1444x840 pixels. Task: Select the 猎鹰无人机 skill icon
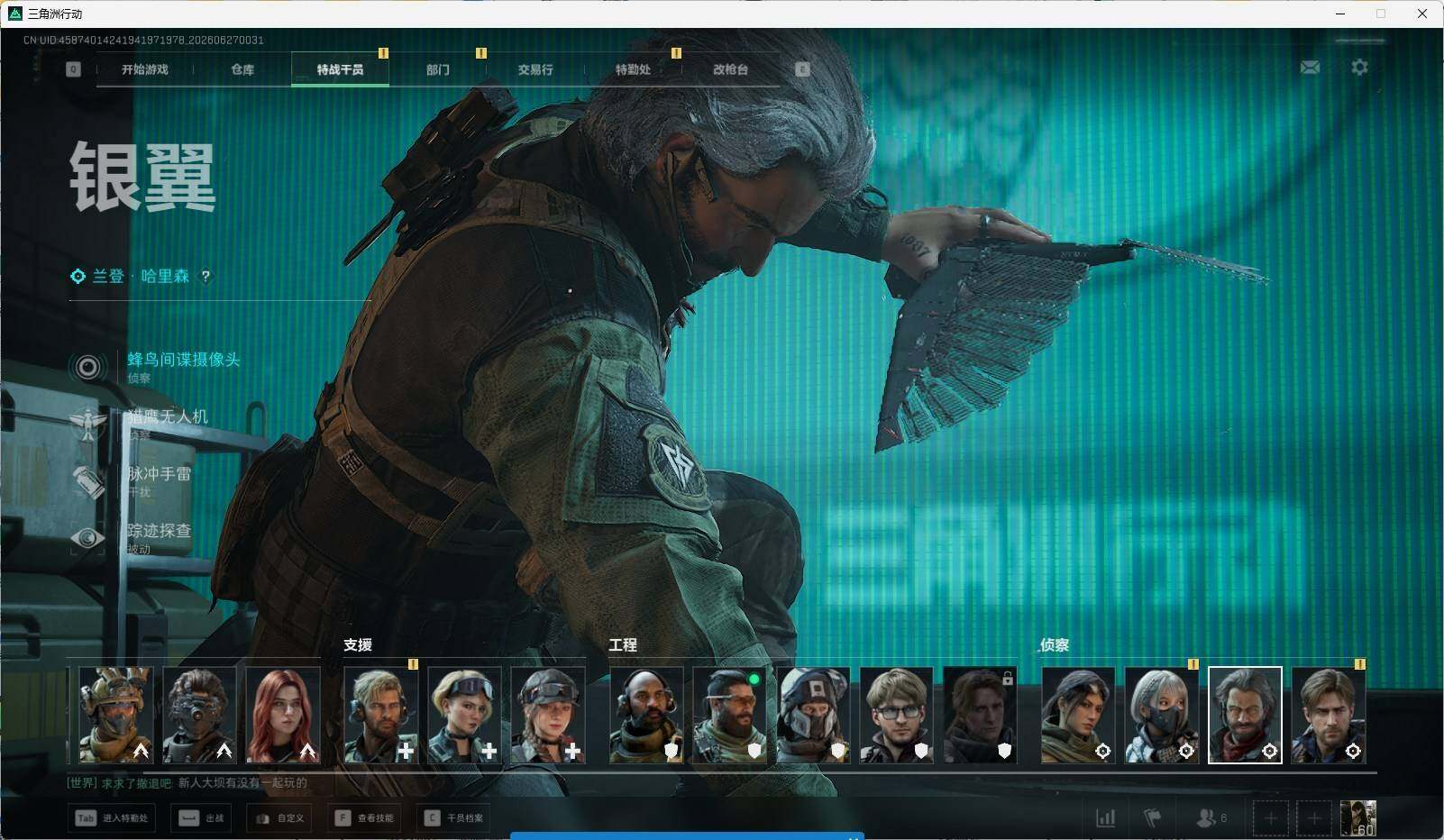coord(87,424)
